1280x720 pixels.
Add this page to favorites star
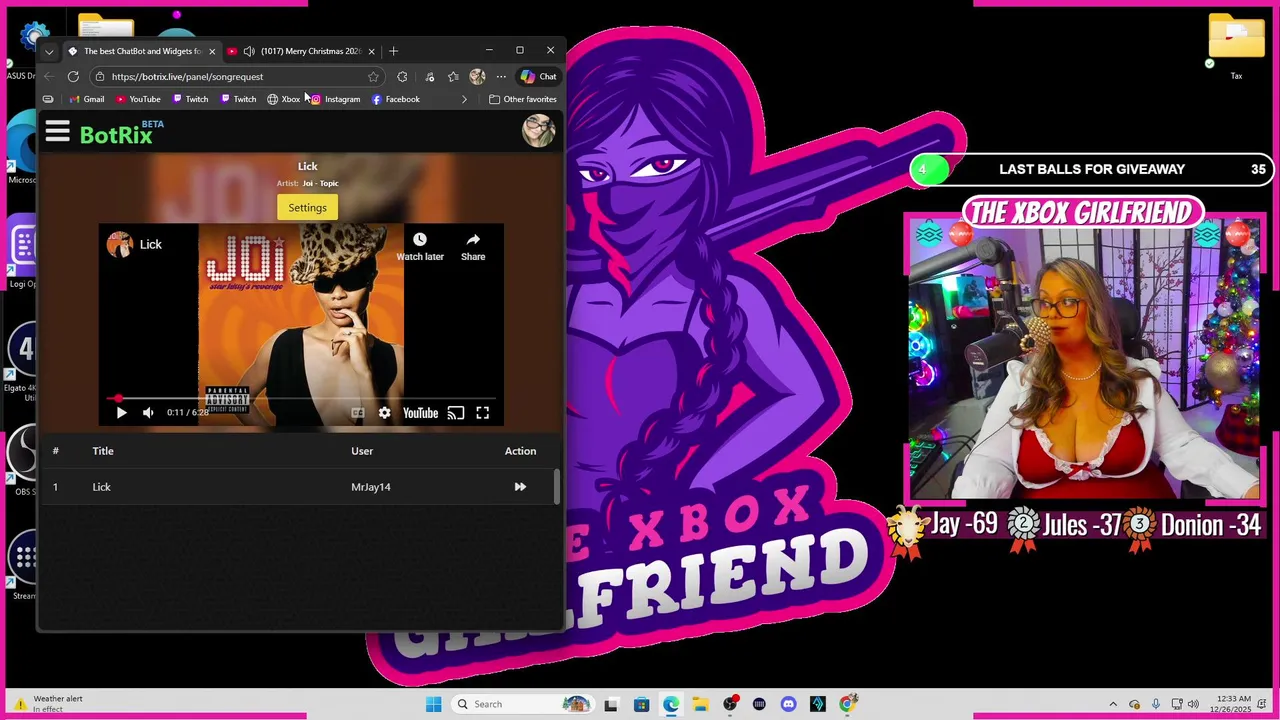373,77
